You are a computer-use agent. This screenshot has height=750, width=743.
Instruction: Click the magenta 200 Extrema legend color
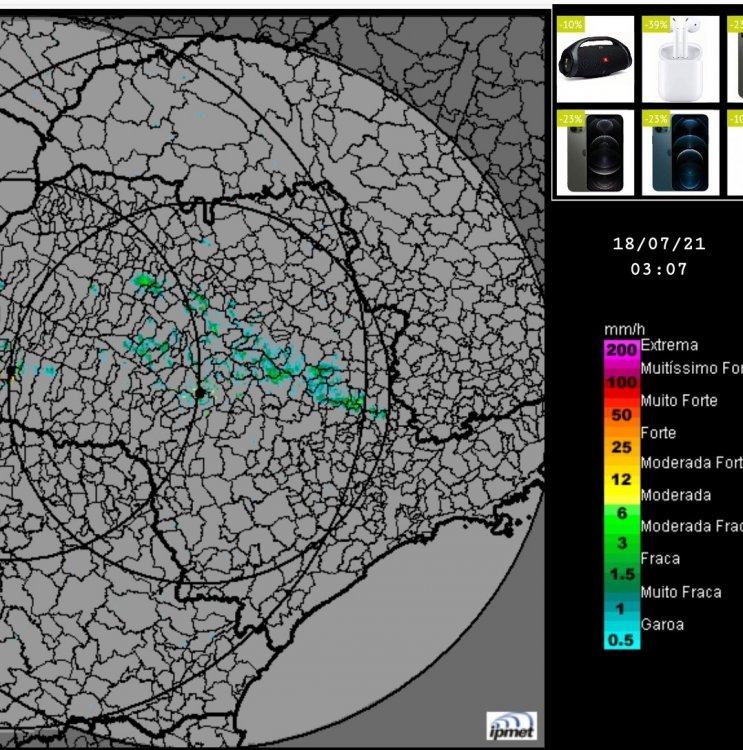[x=621, y=350]
